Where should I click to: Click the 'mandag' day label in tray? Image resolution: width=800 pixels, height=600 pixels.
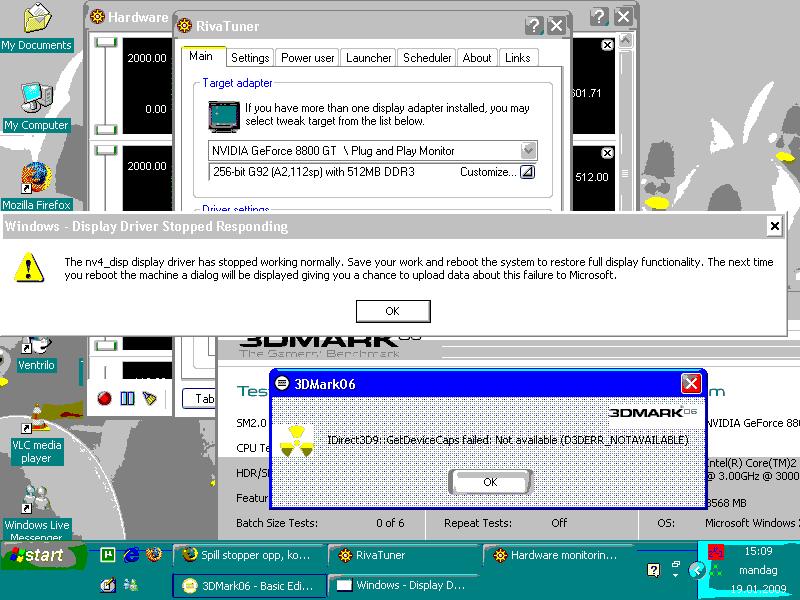(758, 570)
